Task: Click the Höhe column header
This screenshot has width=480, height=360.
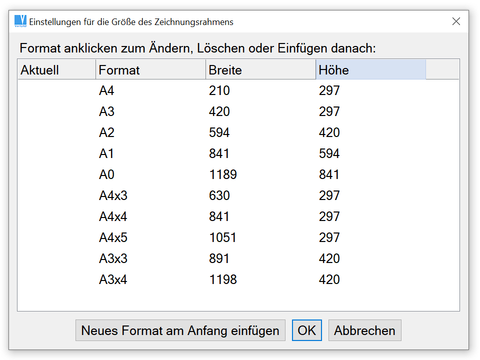Action: [371, 70]
